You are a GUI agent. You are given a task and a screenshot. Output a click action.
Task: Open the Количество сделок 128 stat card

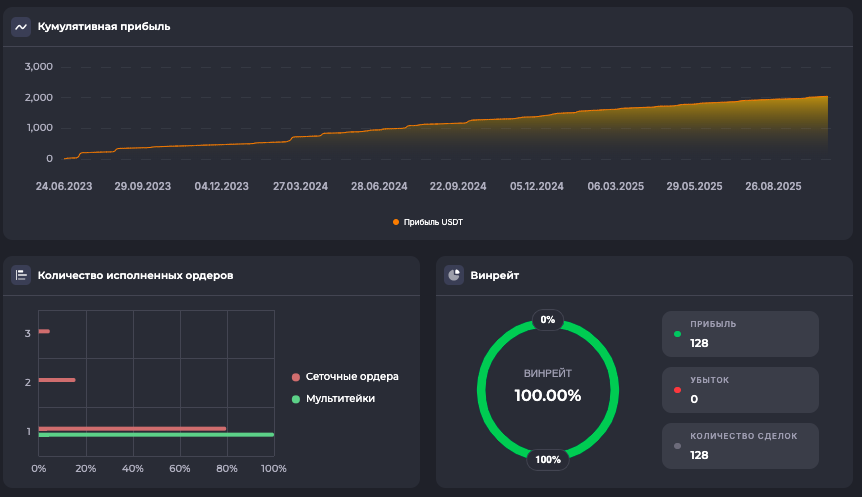pyautogui.click(x=740, y=446)
